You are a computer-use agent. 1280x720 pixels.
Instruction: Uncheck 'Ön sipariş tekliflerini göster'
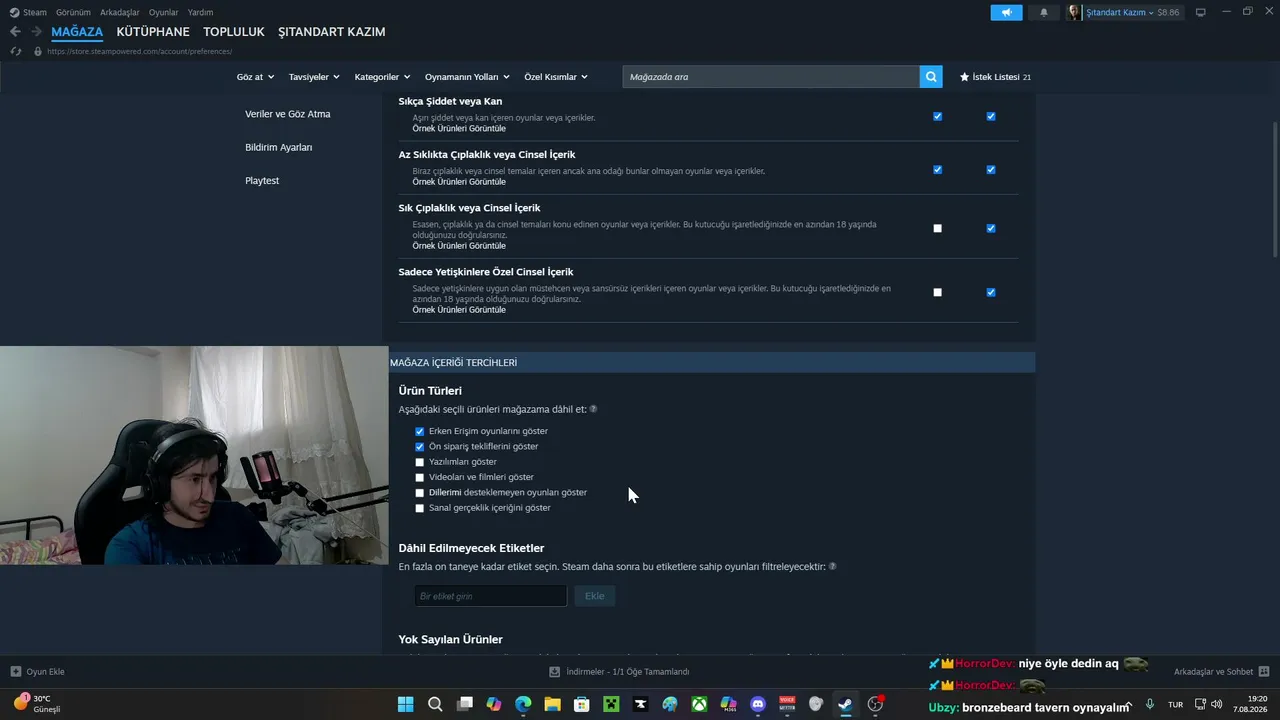click(420, 447)
